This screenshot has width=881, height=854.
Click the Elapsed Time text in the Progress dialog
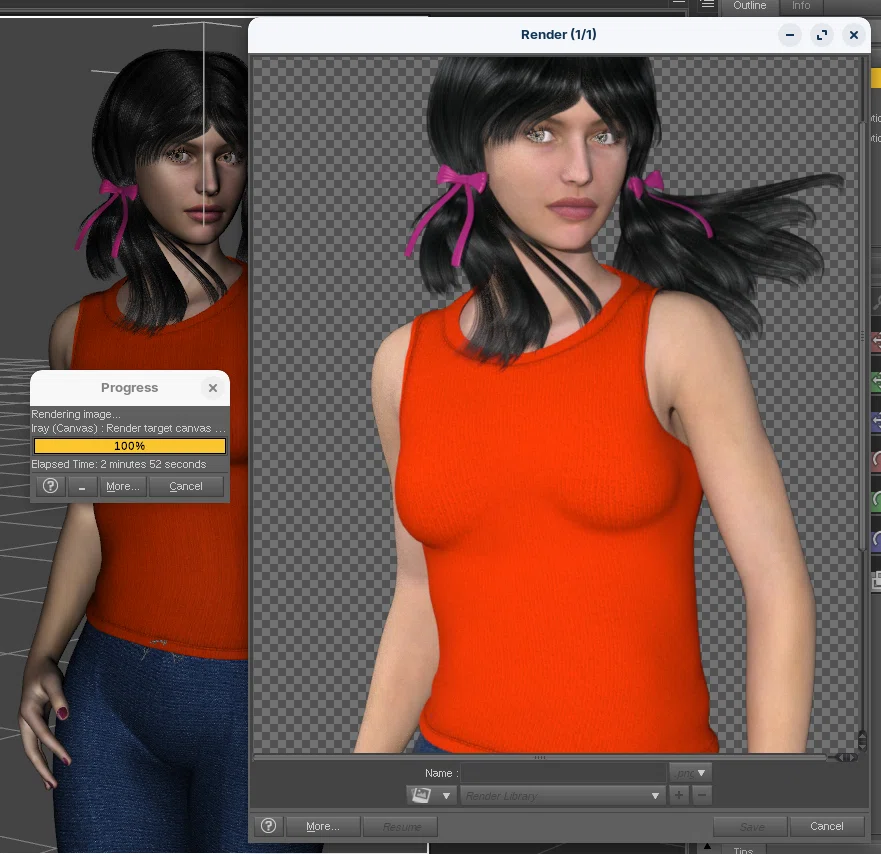coord(119,464)
